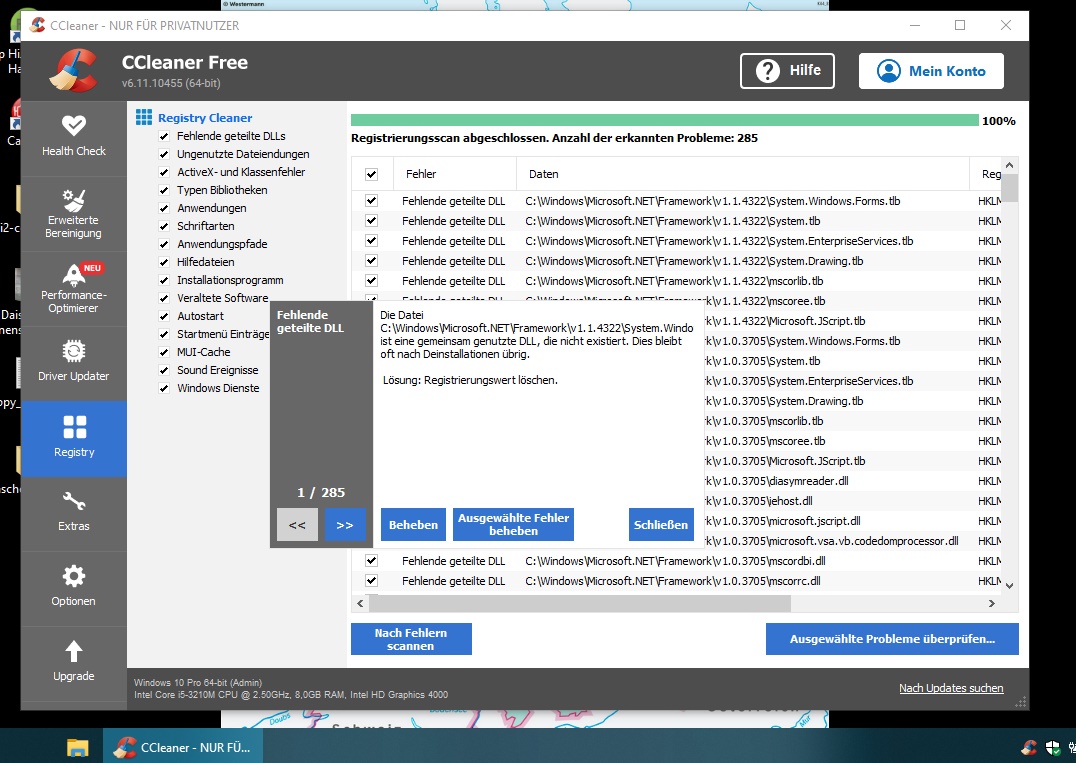Select row diasymreader.dll entry

click(853, 481)
